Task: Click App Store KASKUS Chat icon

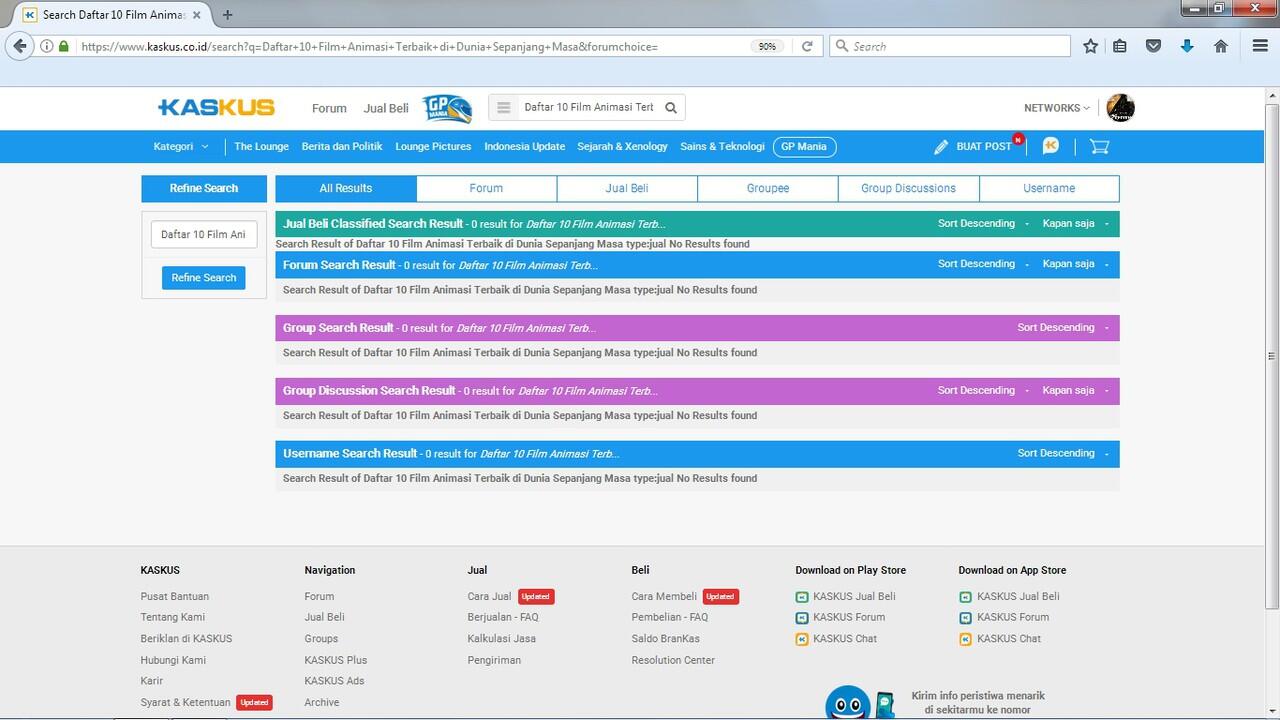Action: [x=965, y=639]
